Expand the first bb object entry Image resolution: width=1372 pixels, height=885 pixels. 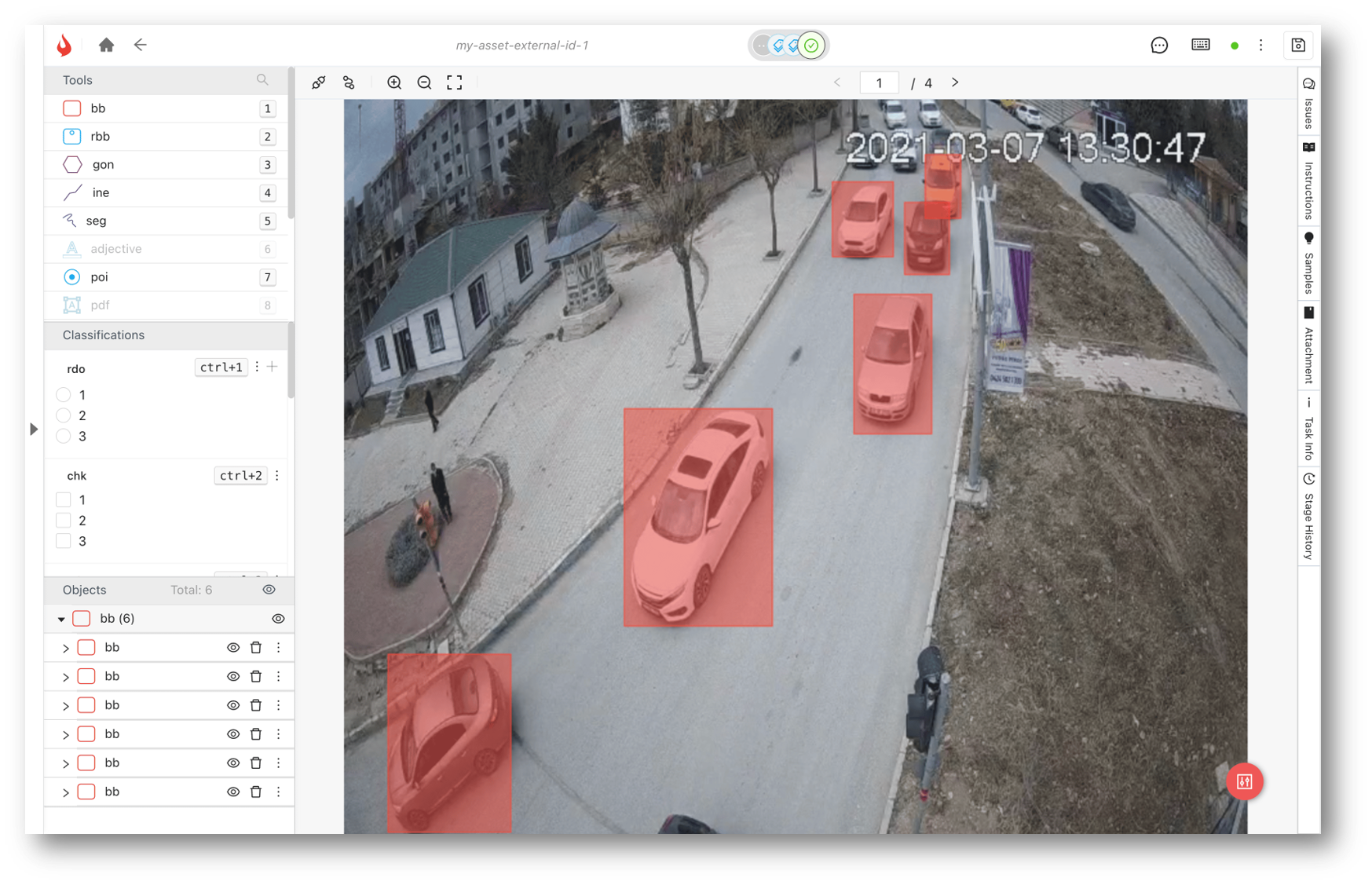pos(66,648)
